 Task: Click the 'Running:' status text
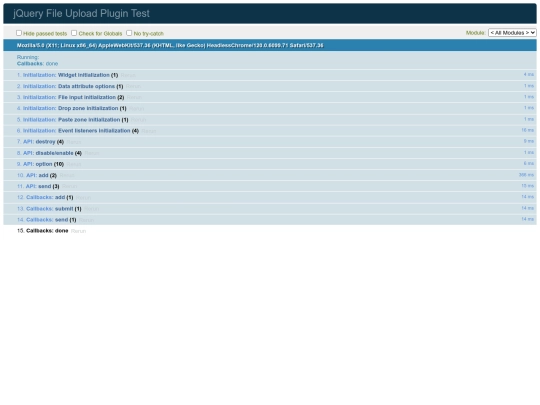(x=28, y=57)
